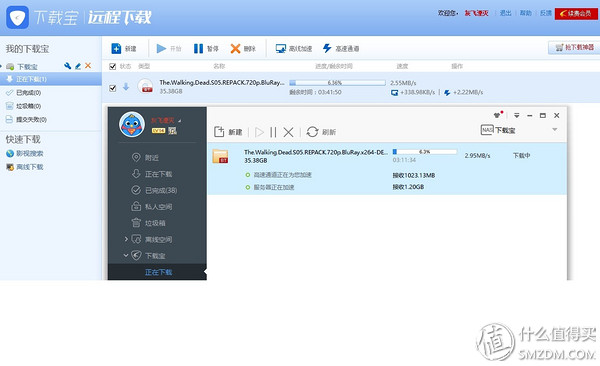
Task: Click the NAS device icon beside 下载宝
Action: [x=487, y=130]
